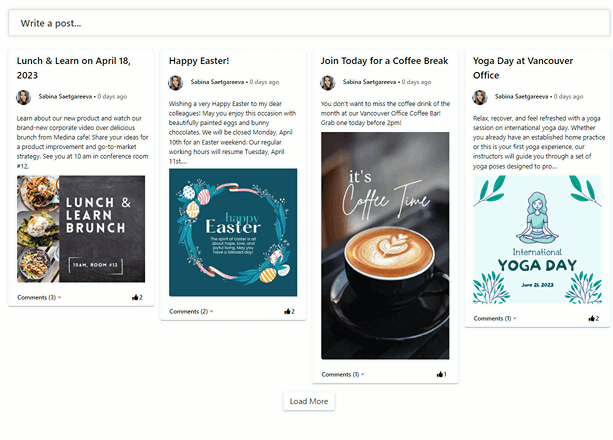Open author avatar on Lunch & Learn post
The image size is (613, 440).
coord(23,97)
